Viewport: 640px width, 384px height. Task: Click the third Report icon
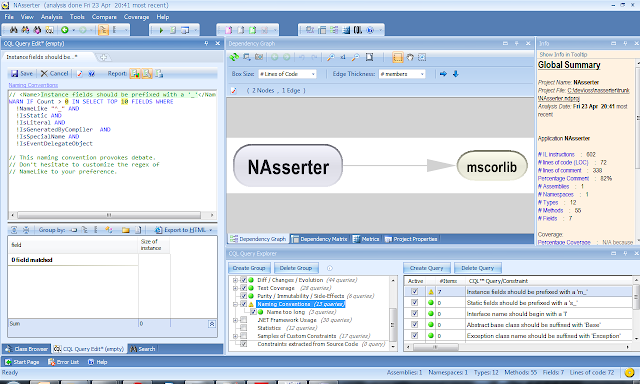tap(159, 73)
